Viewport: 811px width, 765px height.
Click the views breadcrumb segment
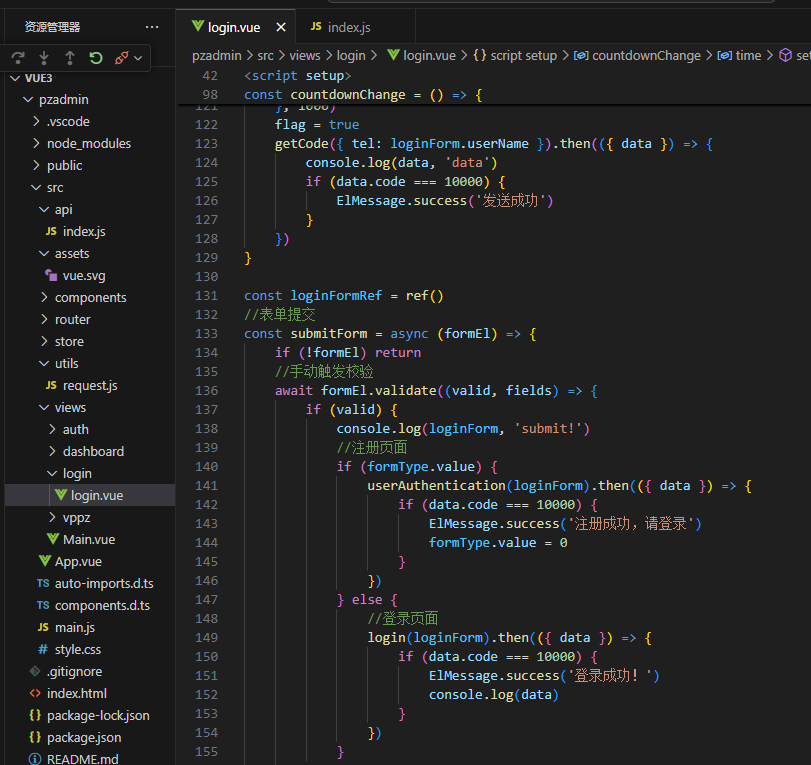pos(305,55)
